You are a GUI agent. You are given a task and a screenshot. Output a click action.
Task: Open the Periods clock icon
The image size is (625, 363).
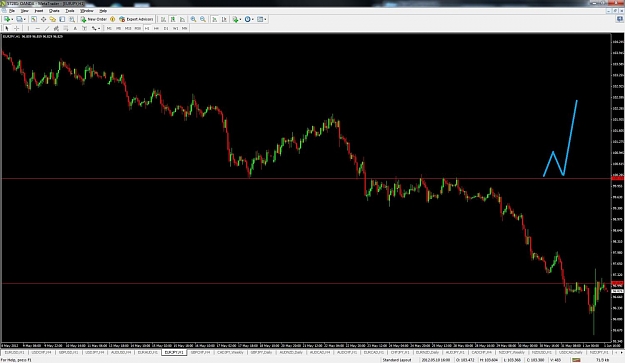[248, 19]
